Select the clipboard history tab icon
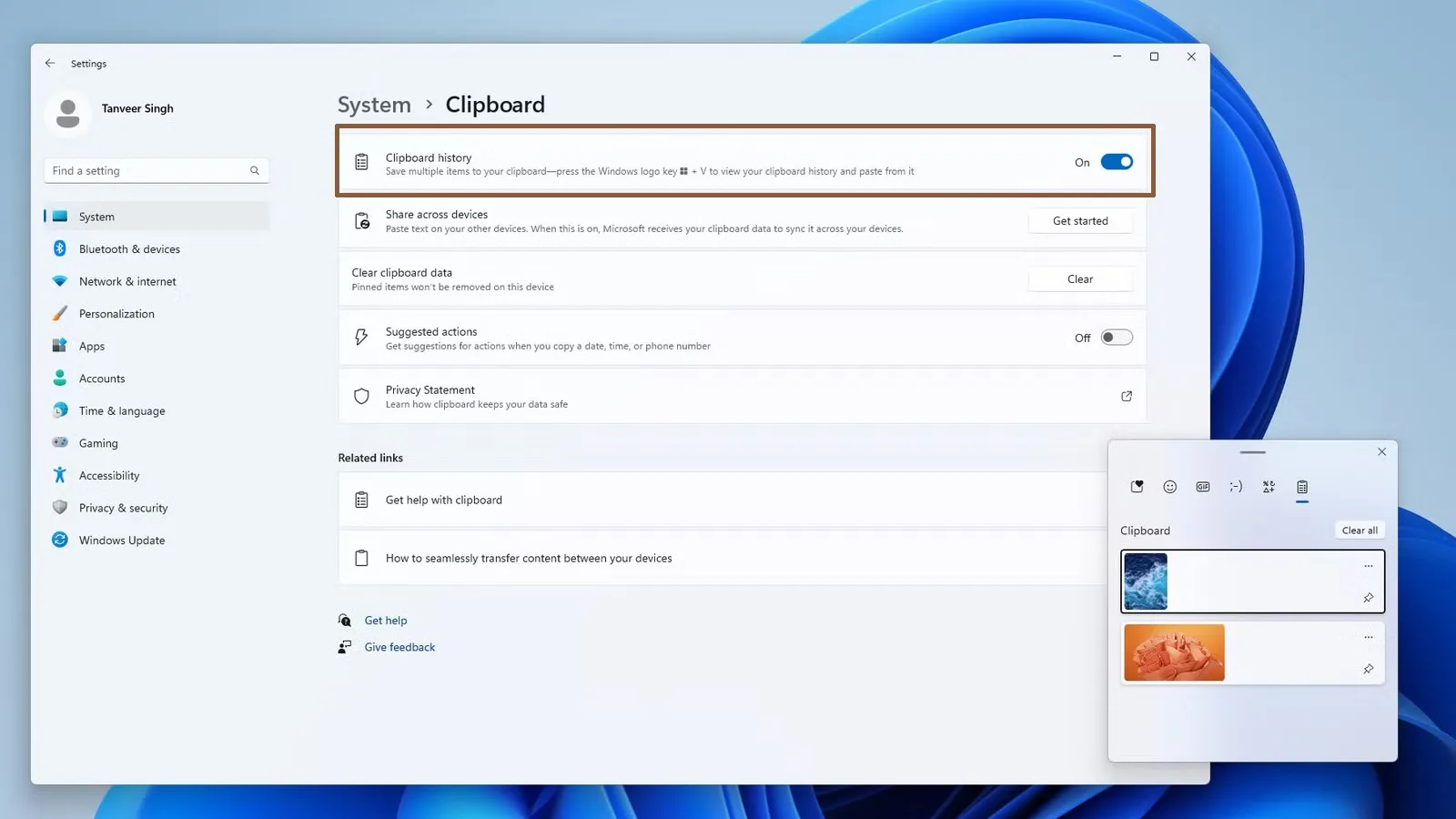Viewport: 1456px width, 819px height. 1302,487
